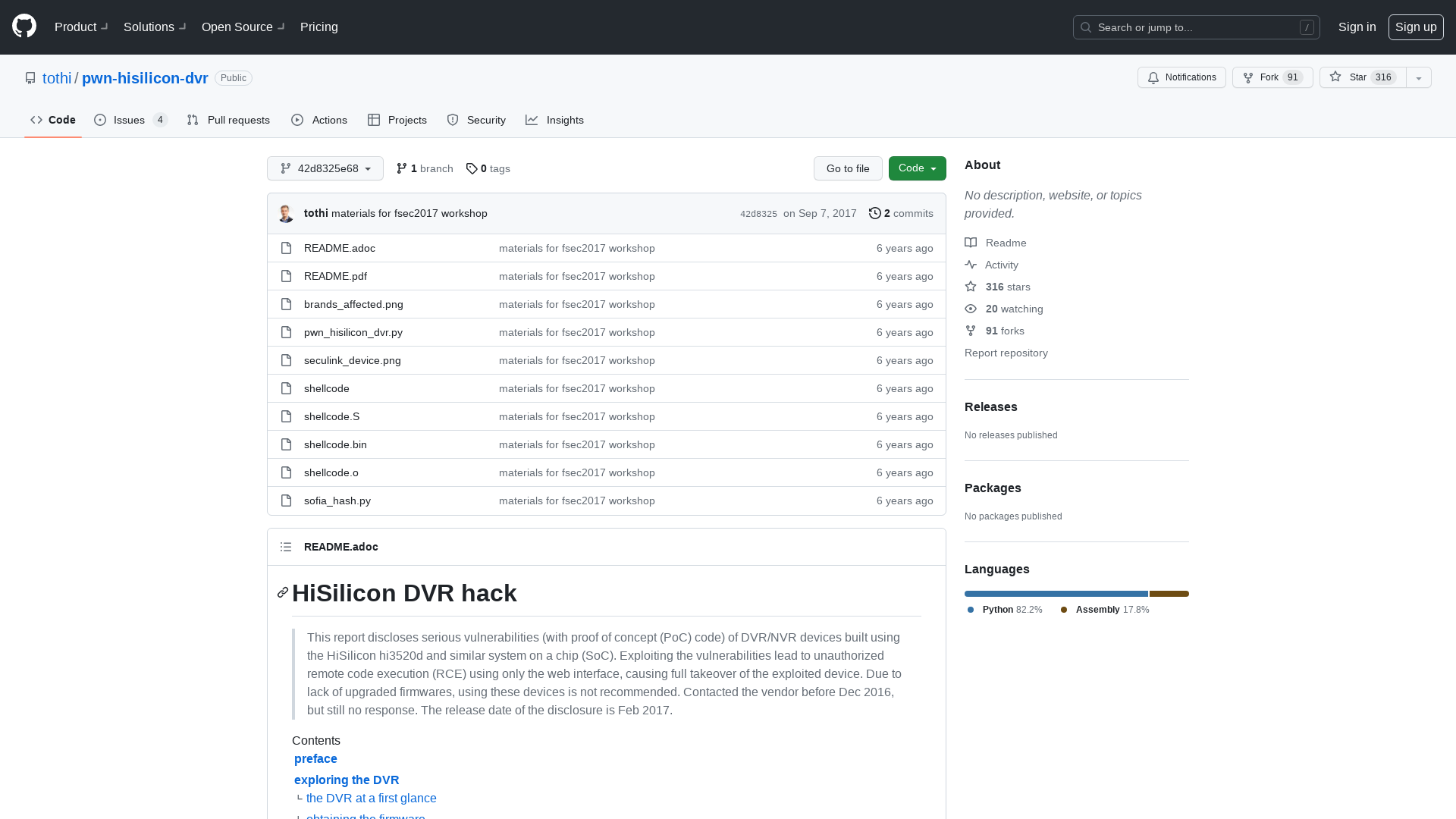
Task: Open the README.adoc header file name
Action: tap(341, 547)
